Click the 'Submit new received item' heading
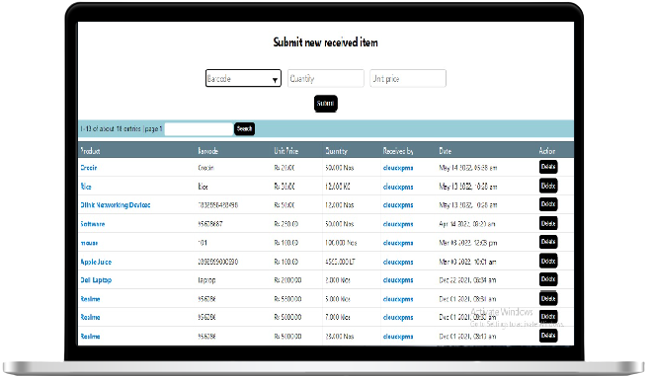This screenshot has height=383, width=652. click(326, 42)
